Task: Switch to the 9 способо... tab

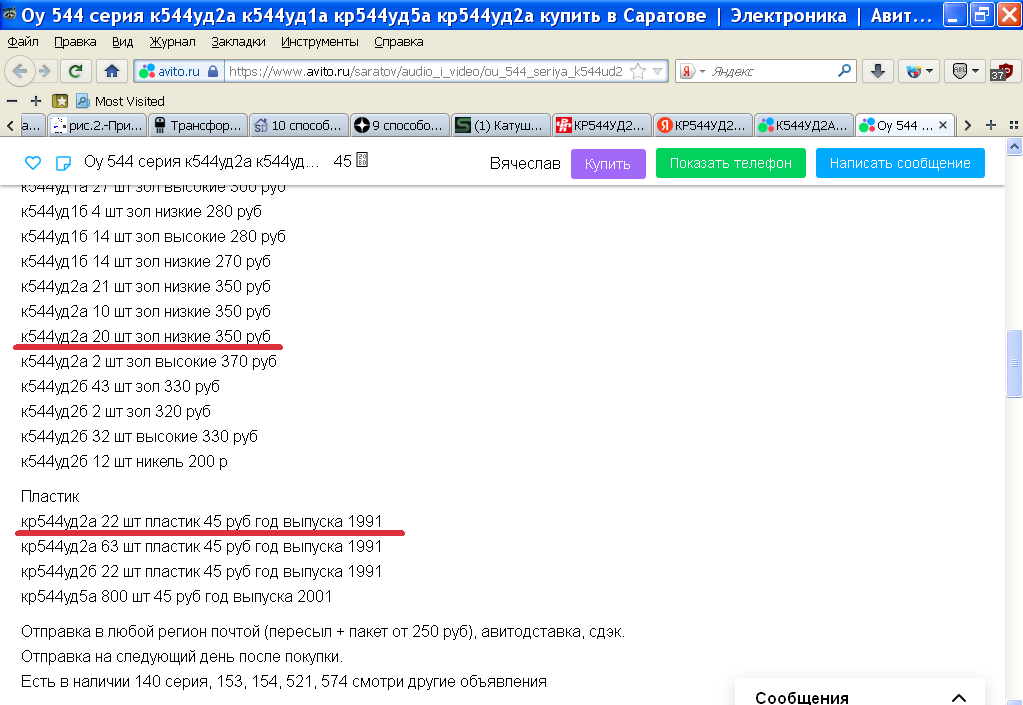Action: pyautogui.click(x=400, y=125)
